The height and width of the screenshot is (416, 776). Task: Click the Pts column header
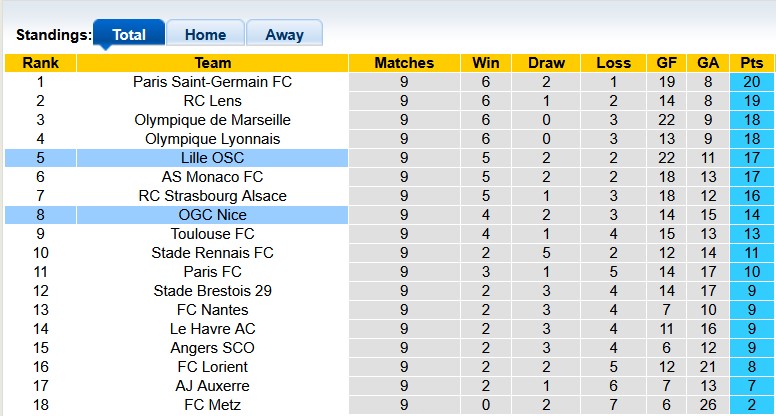(751, 63)
